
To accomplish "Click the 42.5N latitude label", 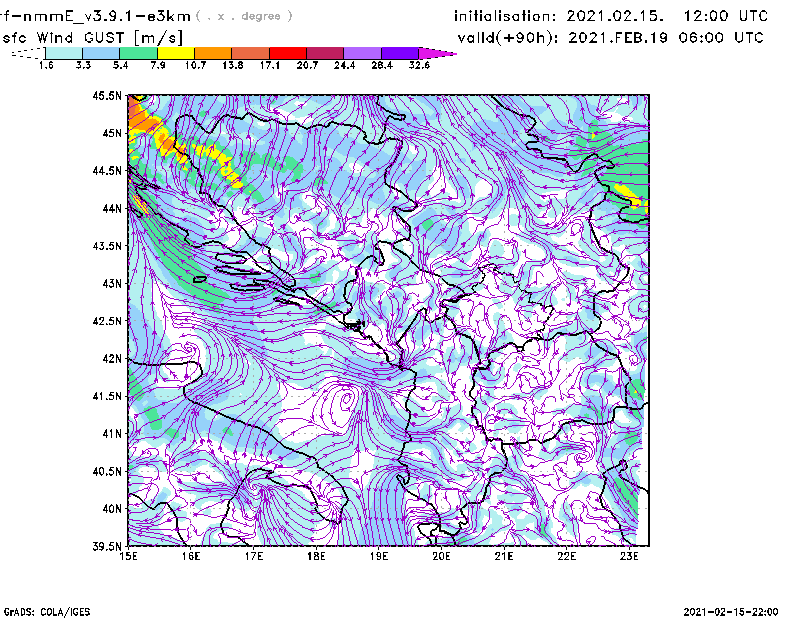I will (x=107, y=321).
